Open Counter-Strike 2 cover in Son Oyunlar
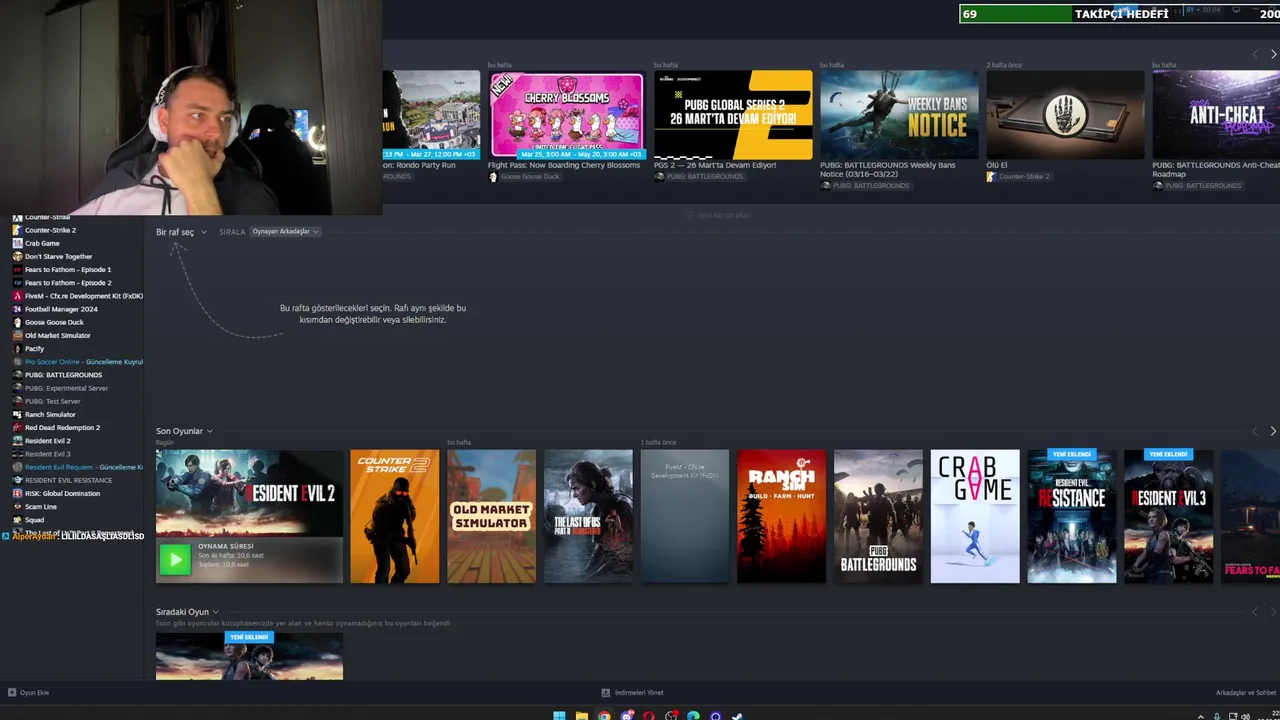 [x=395, y=516]
